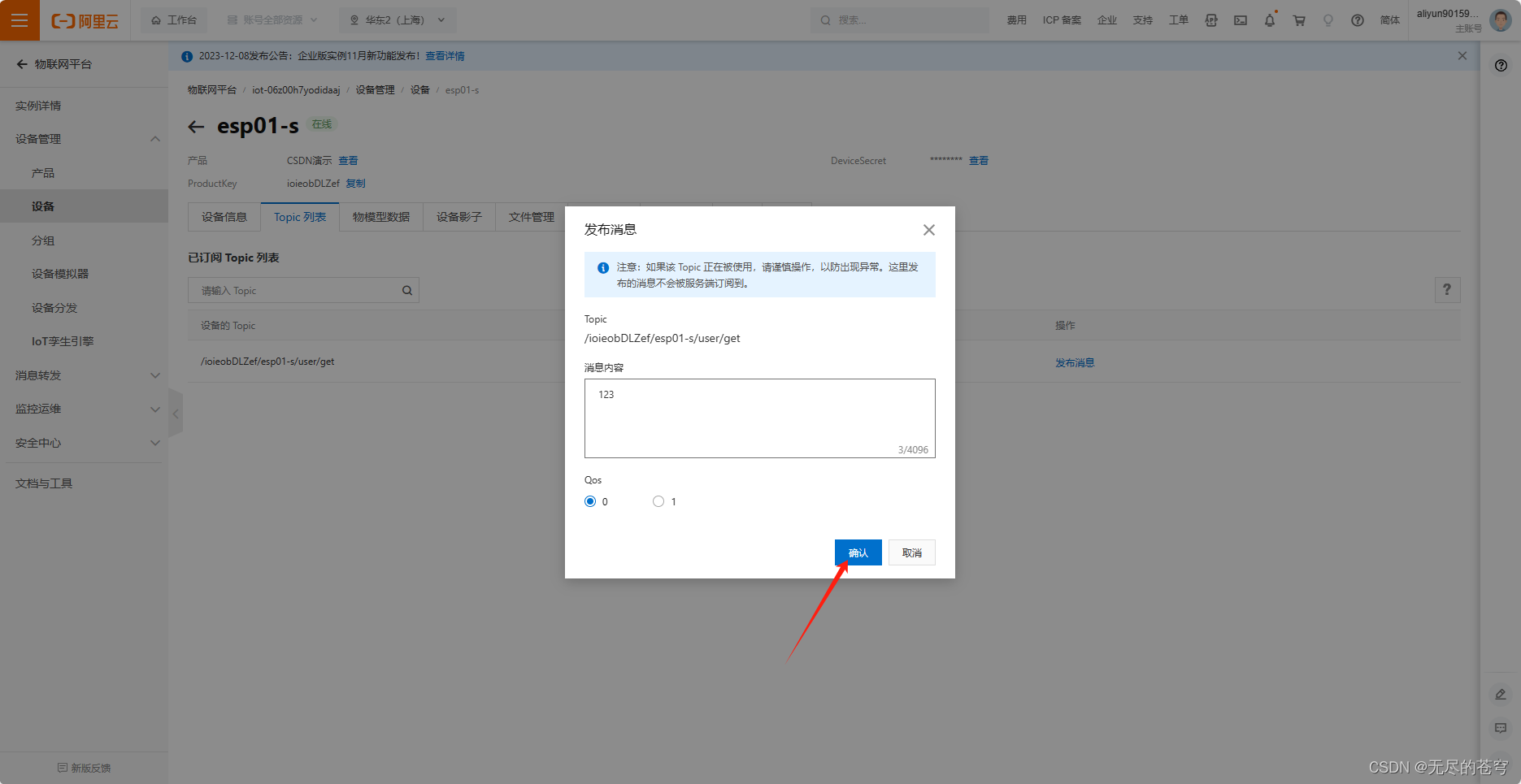Open 设备模拟器 in the sidebar

point(60,274)
